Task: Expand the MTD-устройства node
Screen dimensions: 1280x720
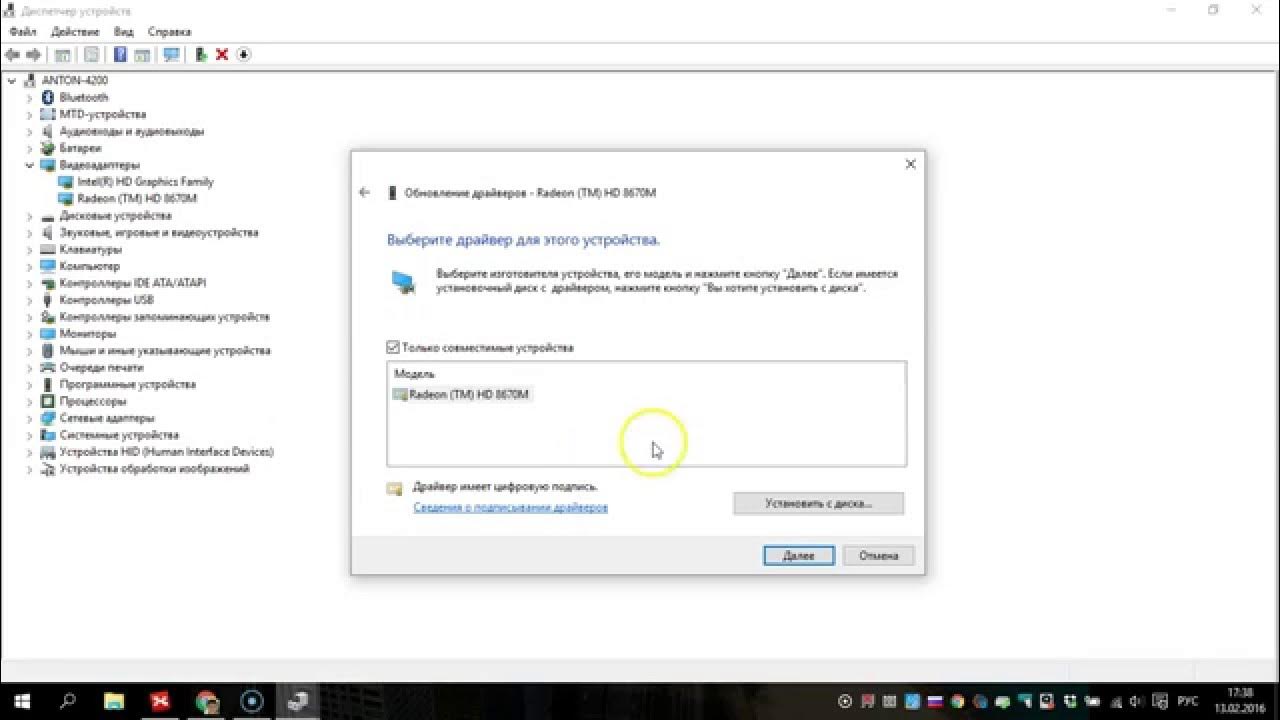Action: [x=30, y=115]
